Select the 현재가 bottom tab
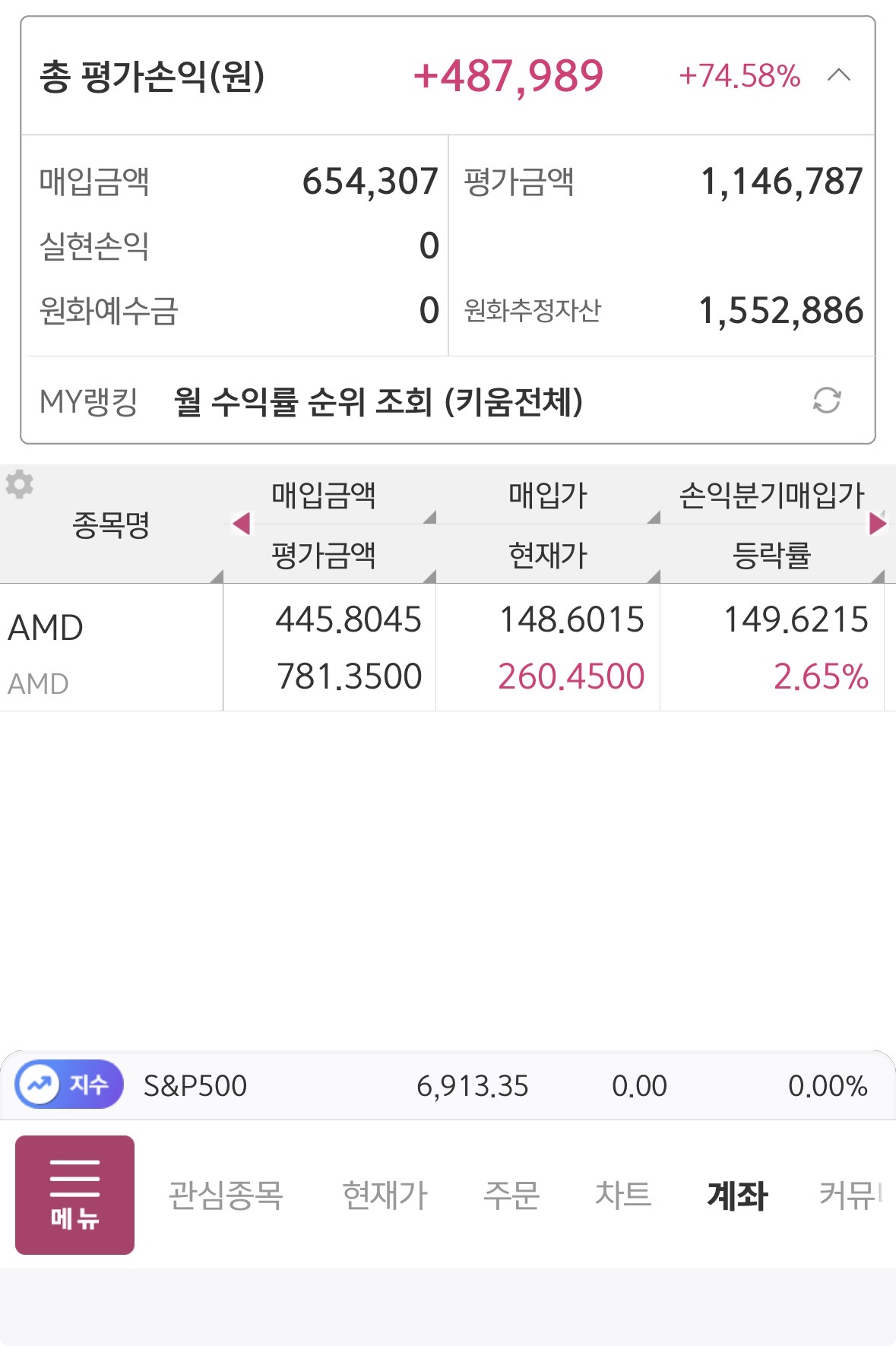This screenshot has height=1346, width=896. [385, 1195]
